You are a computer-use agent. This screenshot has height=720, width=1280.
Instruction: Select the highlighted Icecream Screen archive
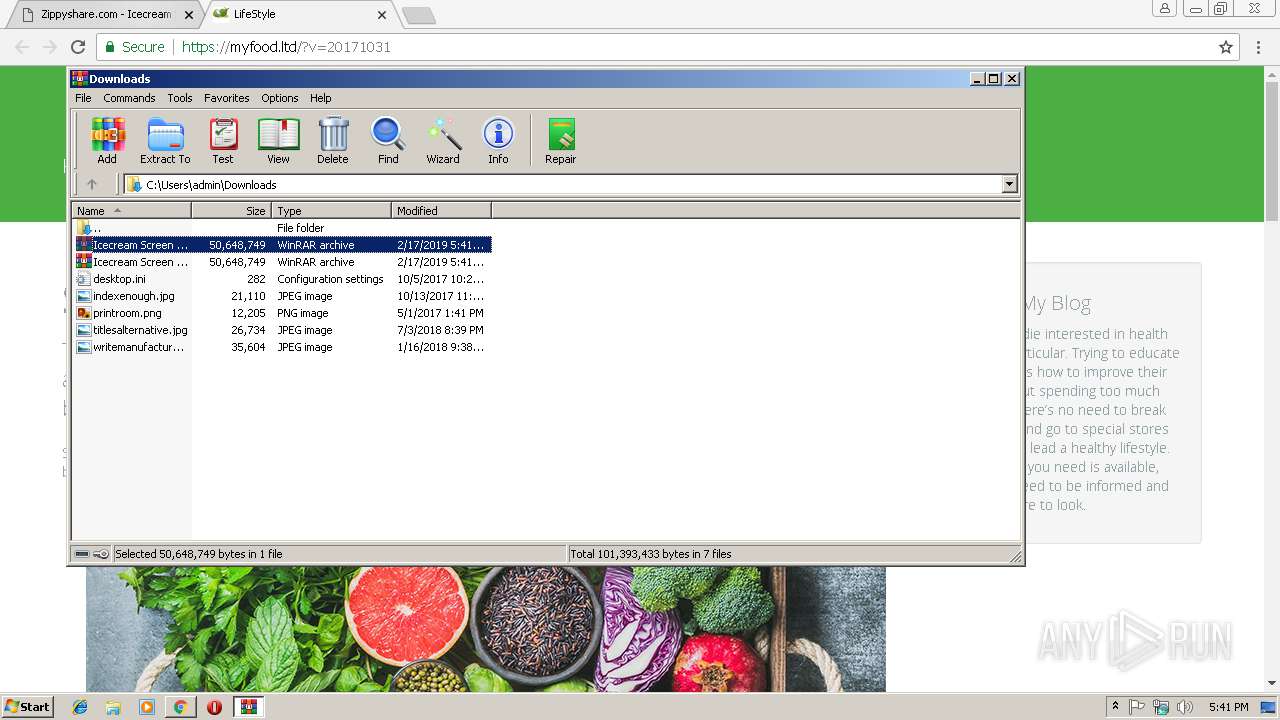[282, 245]
